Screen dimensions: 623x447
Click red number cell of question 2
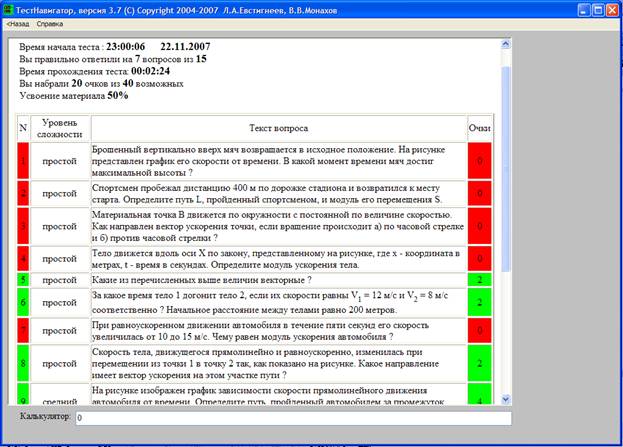click(23, 194)
